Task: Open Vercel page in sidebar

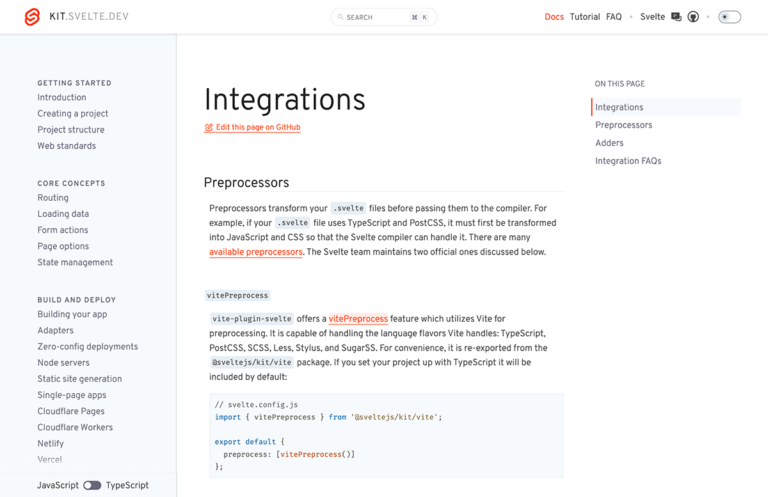Action: 49,460
